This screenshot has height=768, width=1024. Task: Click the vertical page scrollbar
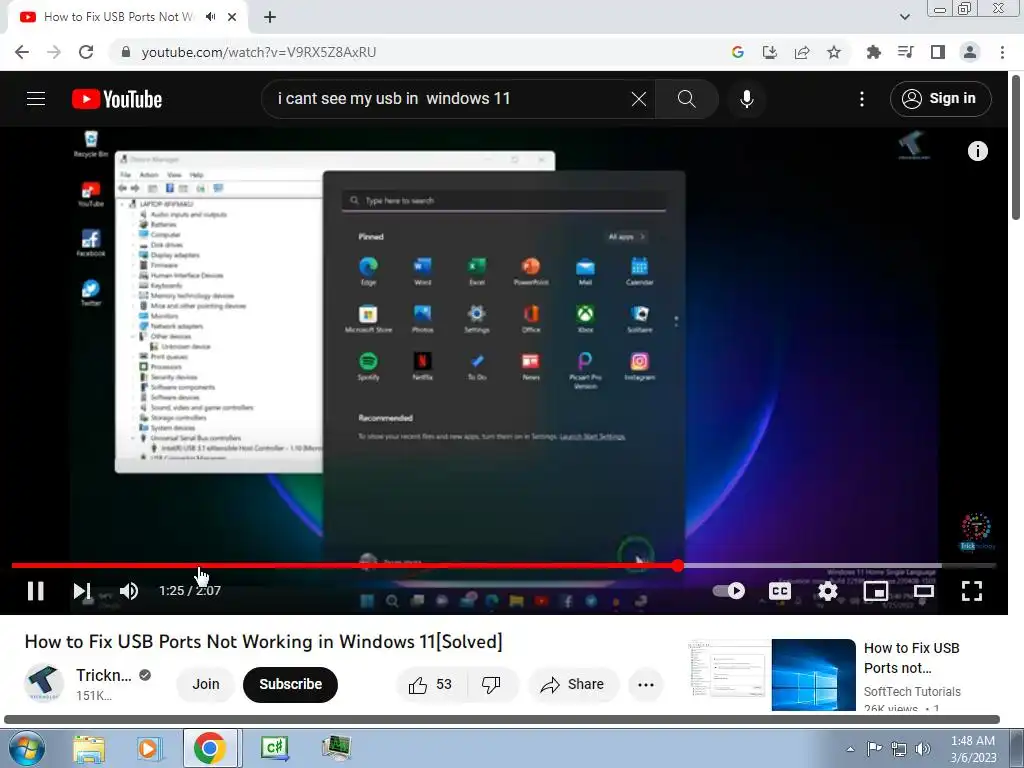[1017, 149]
